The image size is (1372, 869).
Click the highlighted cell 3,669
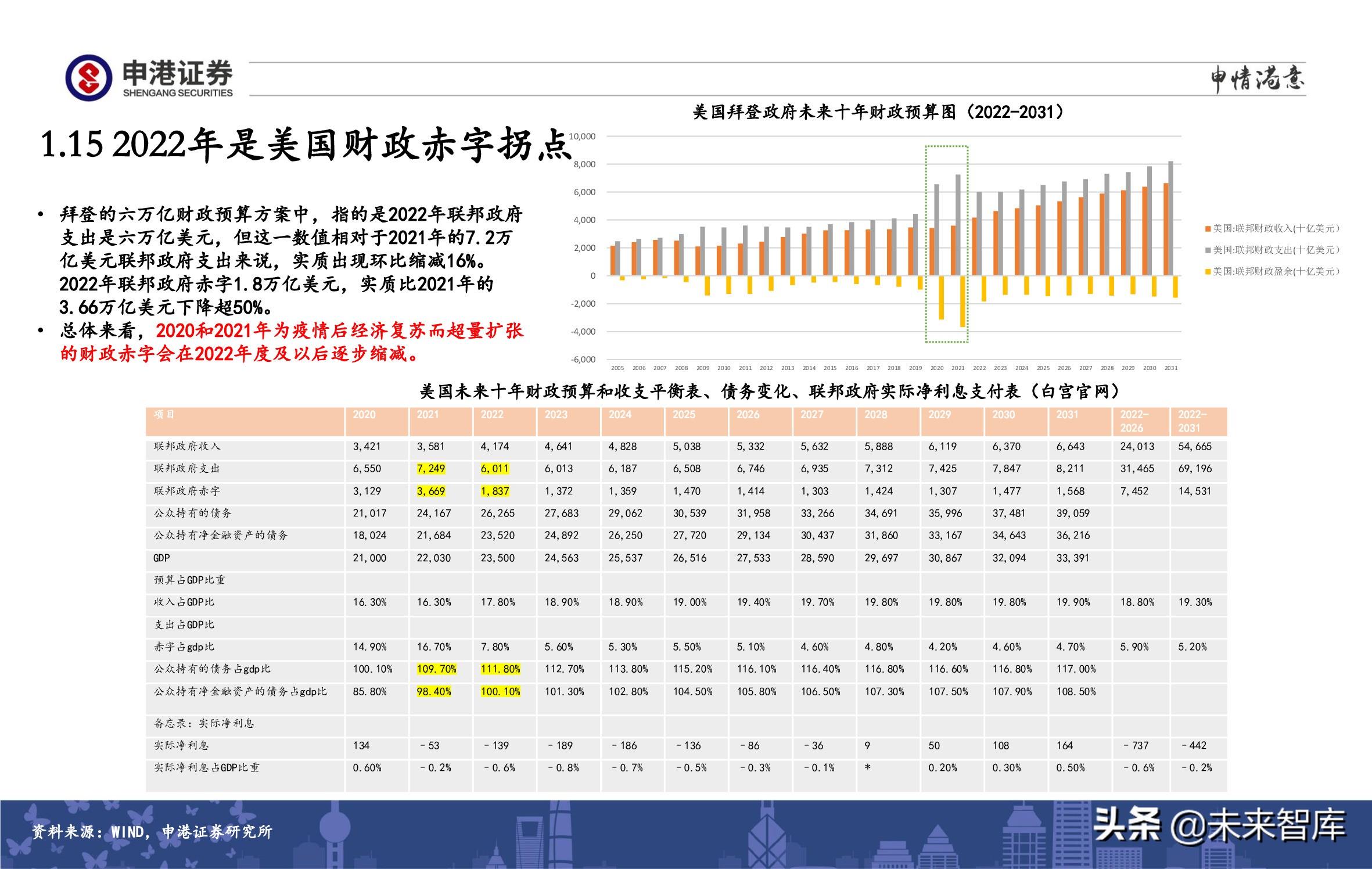click(431, 491)
